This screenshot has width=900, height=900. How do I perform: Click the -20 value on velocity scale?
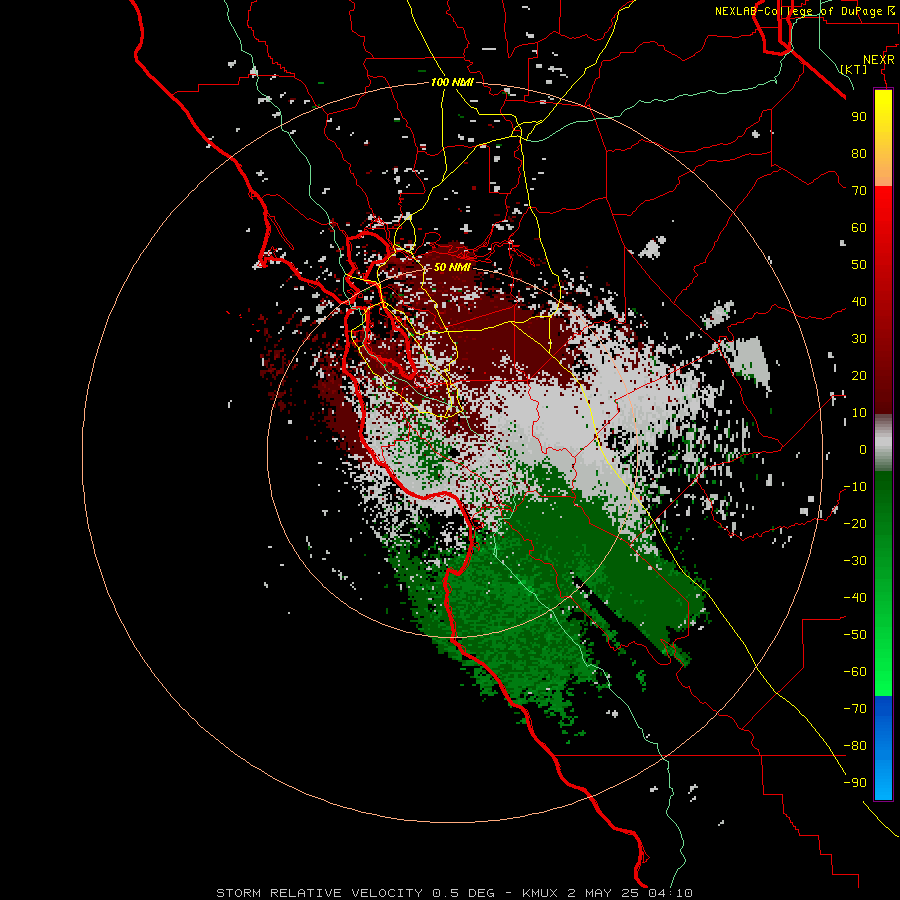click(855, 523)
